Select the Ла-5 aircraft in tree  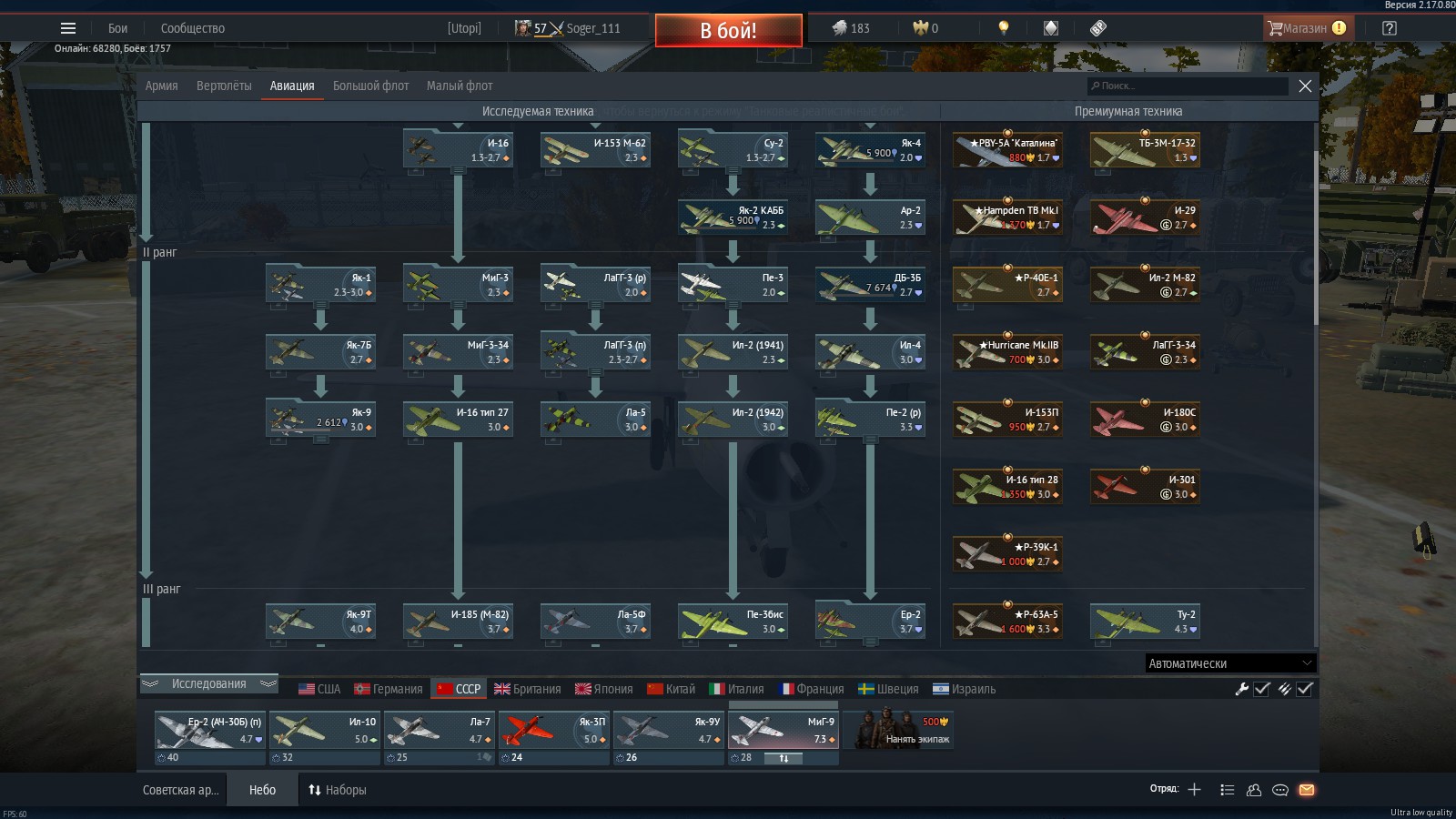tap(595, 419)
